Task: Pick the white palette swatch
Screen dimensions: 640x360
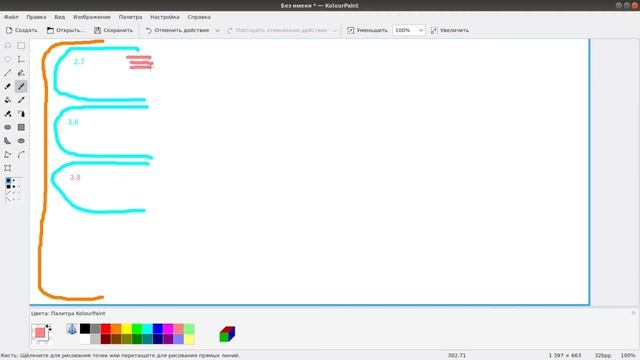Action: pyautogui.click(x=85, y=339)
